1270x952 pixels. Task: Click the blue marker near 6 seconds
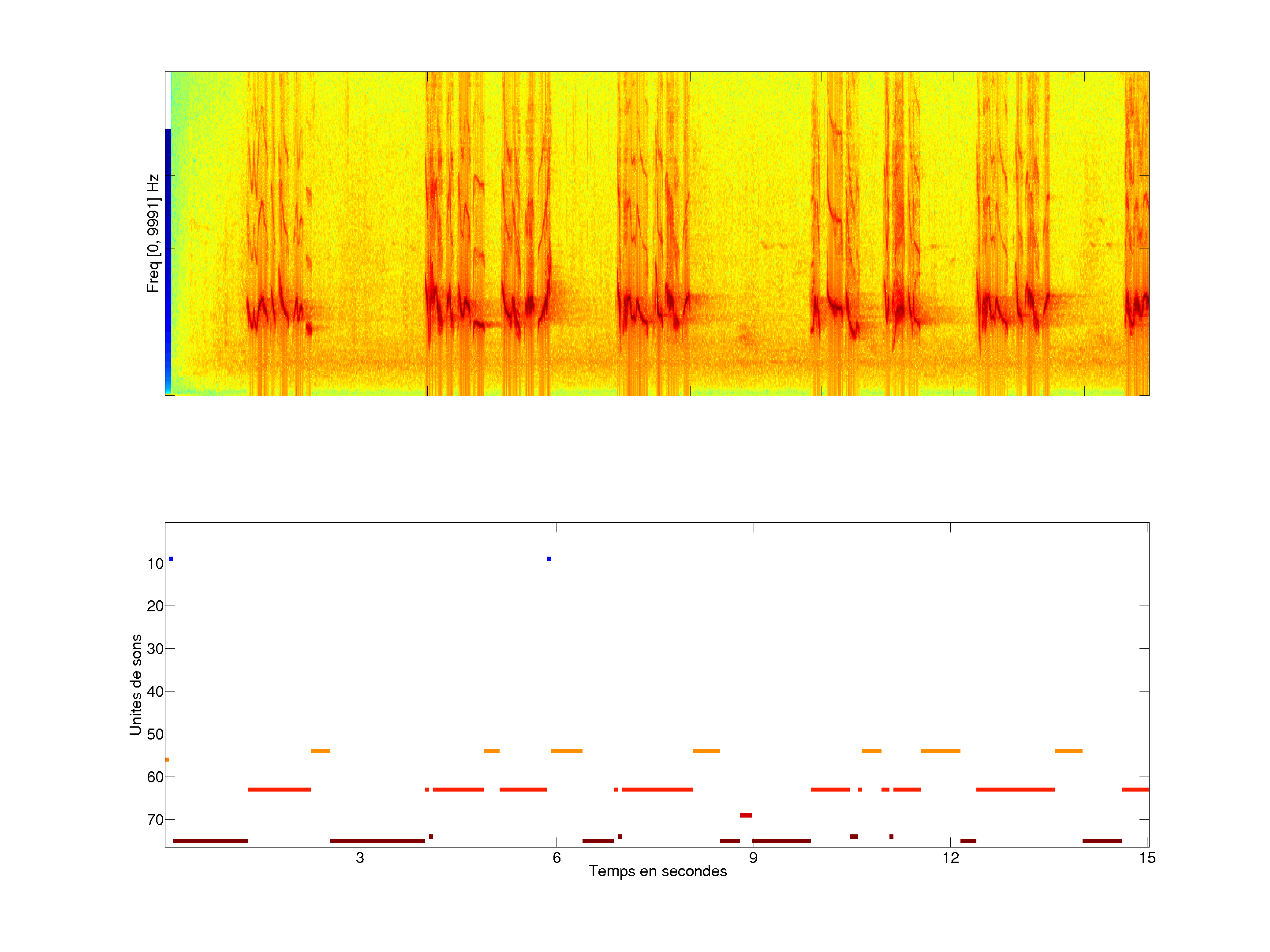point(548,558)
